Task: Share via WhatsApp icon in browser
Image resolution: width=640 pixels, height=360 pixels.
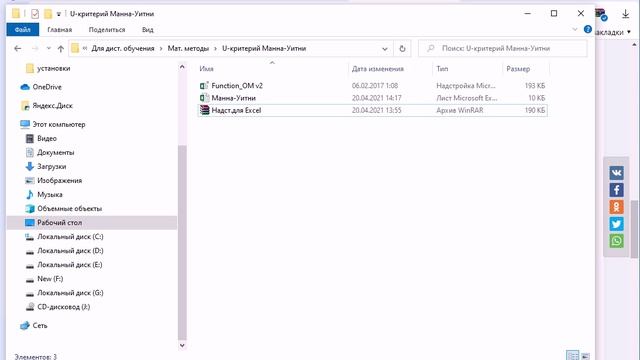Action: point(616,241)
